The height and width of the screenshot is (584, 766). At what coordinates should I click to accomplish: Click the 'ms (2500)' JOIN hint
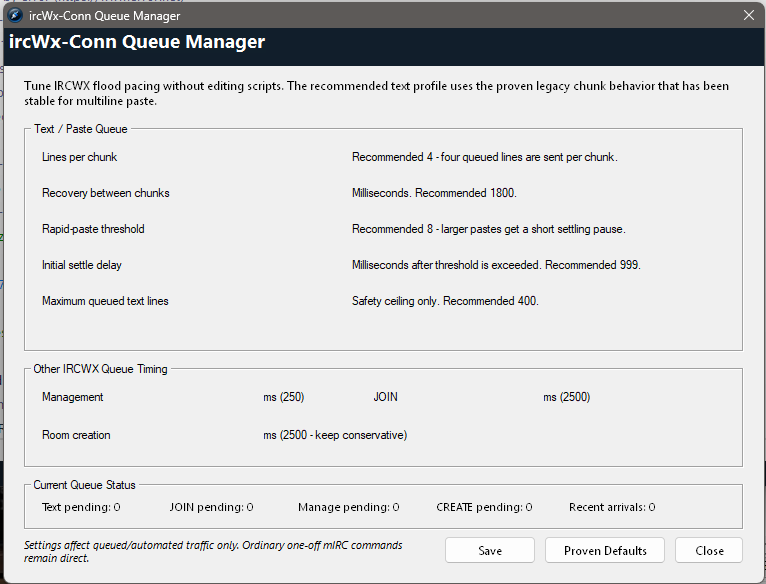(566, 397)
